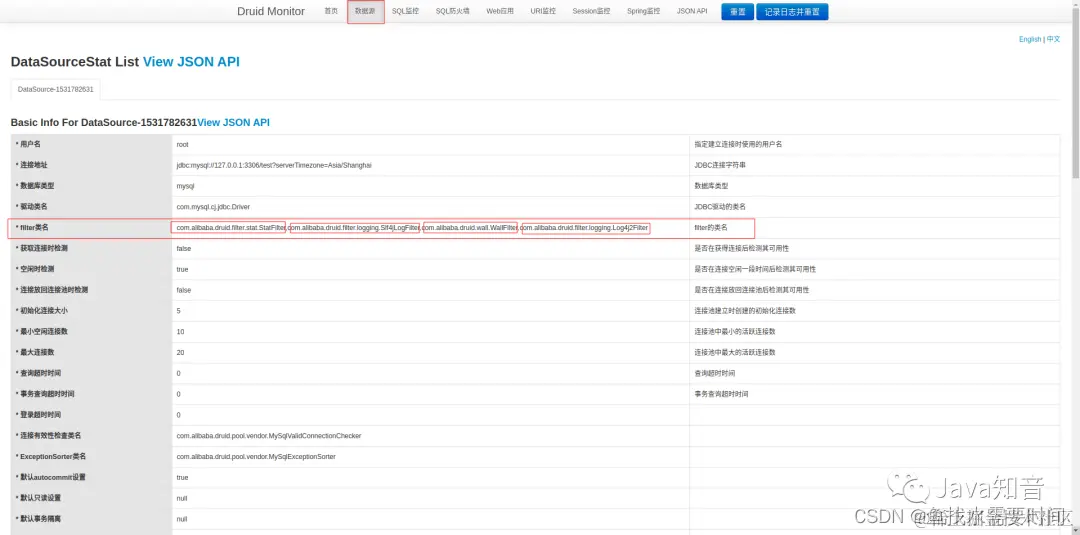
Task: Click the ExceptionSorter类名 row label
Action: click(x=53, y=457)
